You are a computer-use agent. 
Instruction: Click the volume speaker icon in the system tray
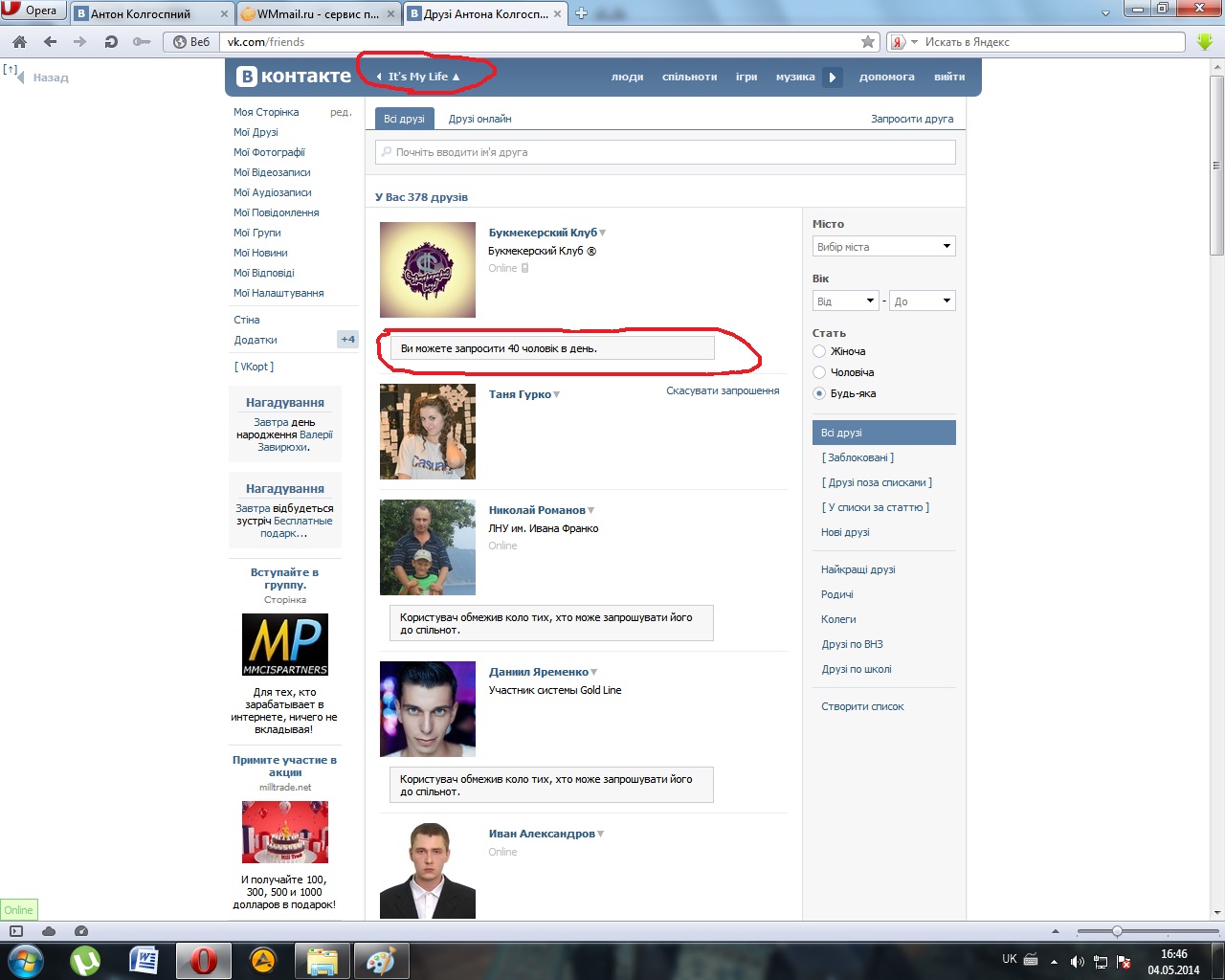pos(1077,961)
